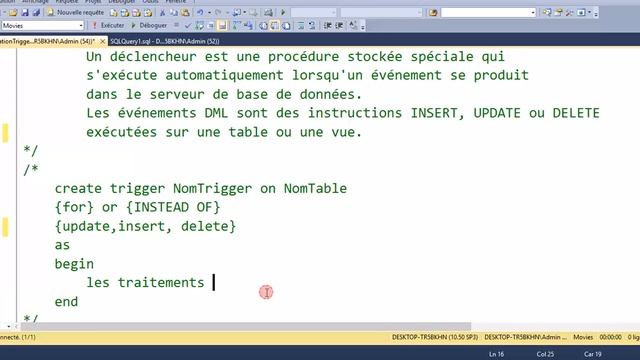This screenshot has height=360, width=640.
Task: Undo the last edit
Action: [x=200, y=13]
